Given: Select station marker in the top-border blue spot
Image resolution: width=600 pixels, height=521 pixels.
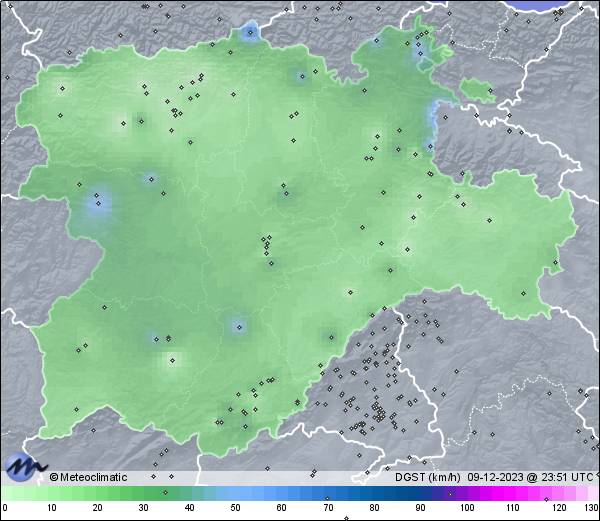Looking at the screenshot, I should (x=251, y=33).
